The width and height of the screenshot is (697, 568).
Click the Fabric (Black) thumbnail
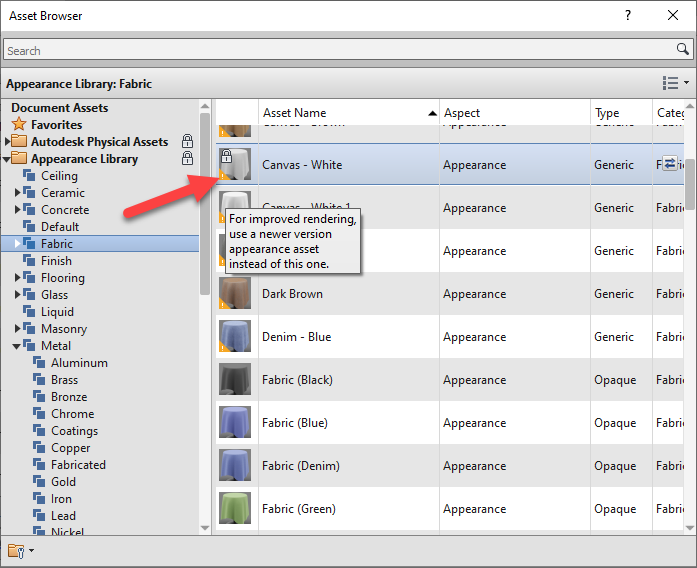(235, 379)
